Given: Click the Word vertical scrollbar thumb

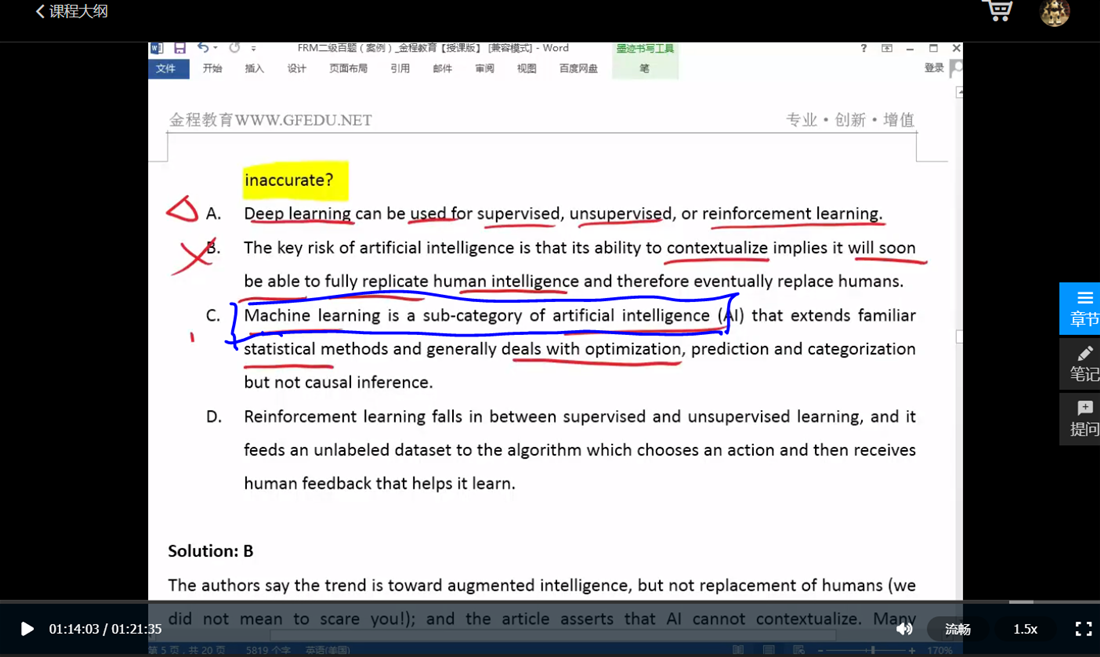Looking at the screenshot, I should point(958,337).
